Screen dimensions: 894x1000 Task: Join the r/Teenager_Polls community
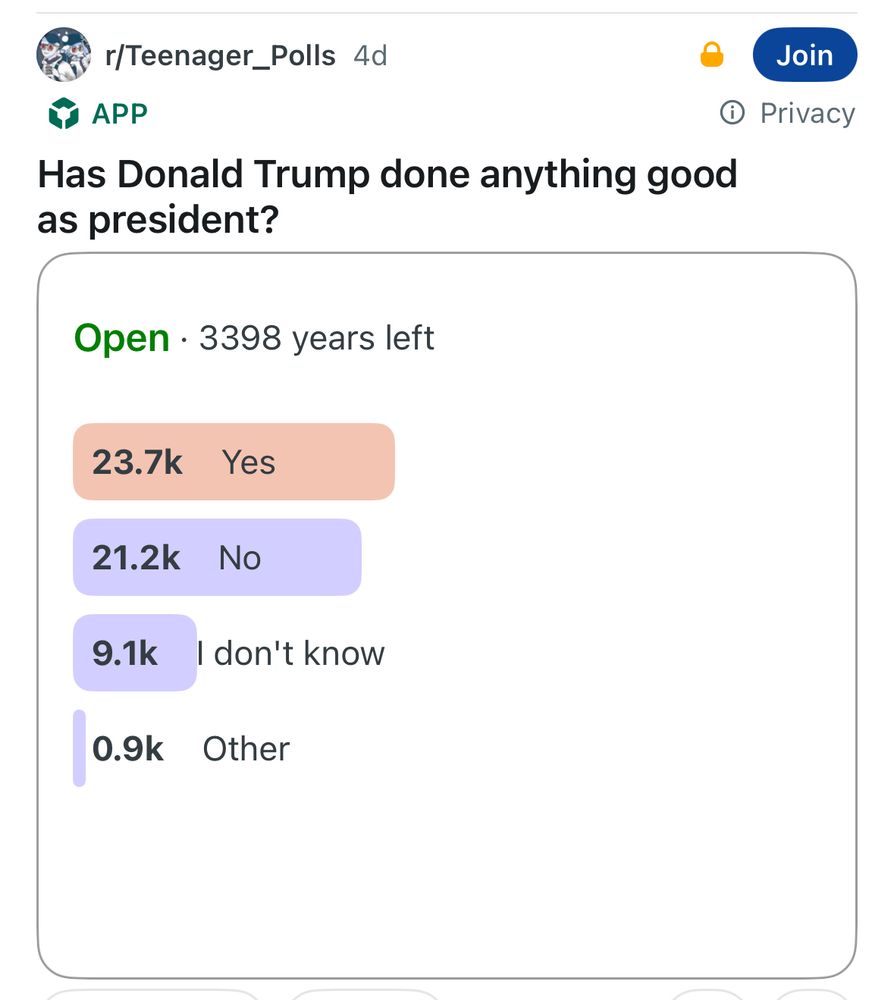804,55
